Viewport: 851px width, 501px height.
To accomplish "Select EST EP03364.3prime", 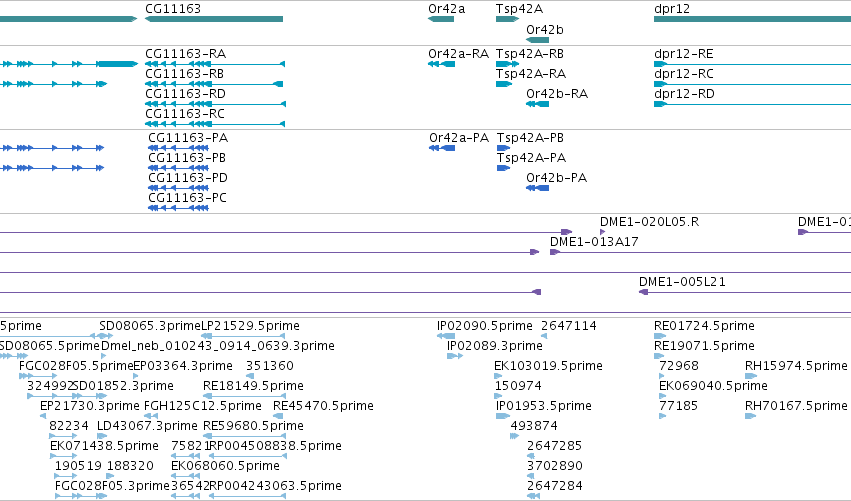I will [x=182, y=366].
